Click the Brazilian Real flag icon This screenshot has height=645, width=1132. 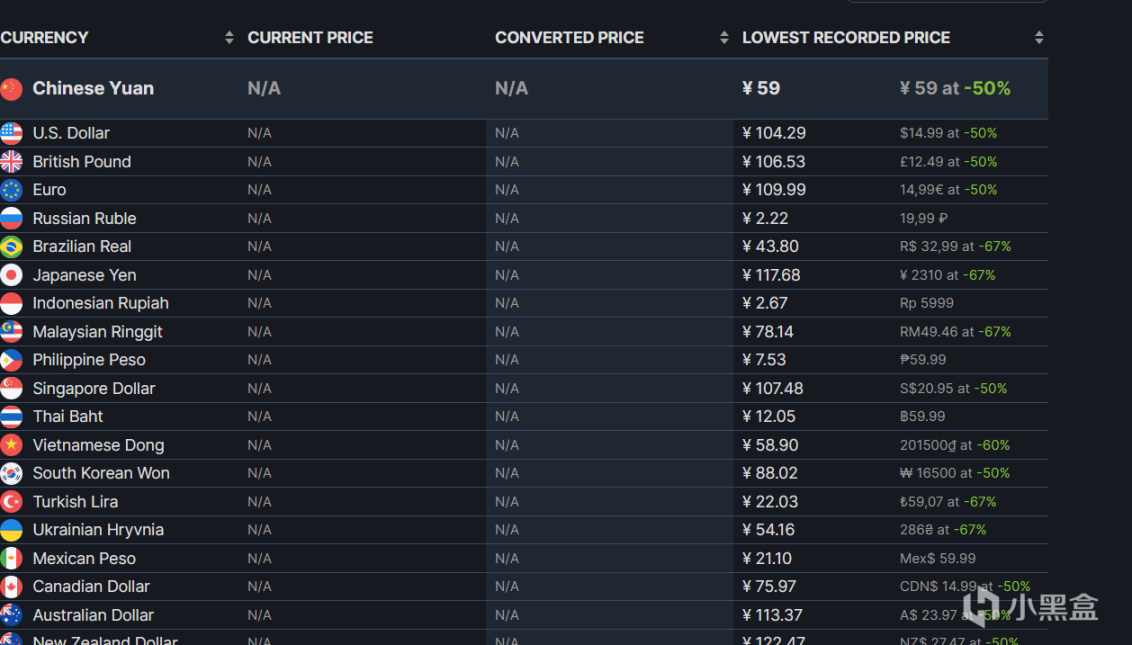pos(11,247)
